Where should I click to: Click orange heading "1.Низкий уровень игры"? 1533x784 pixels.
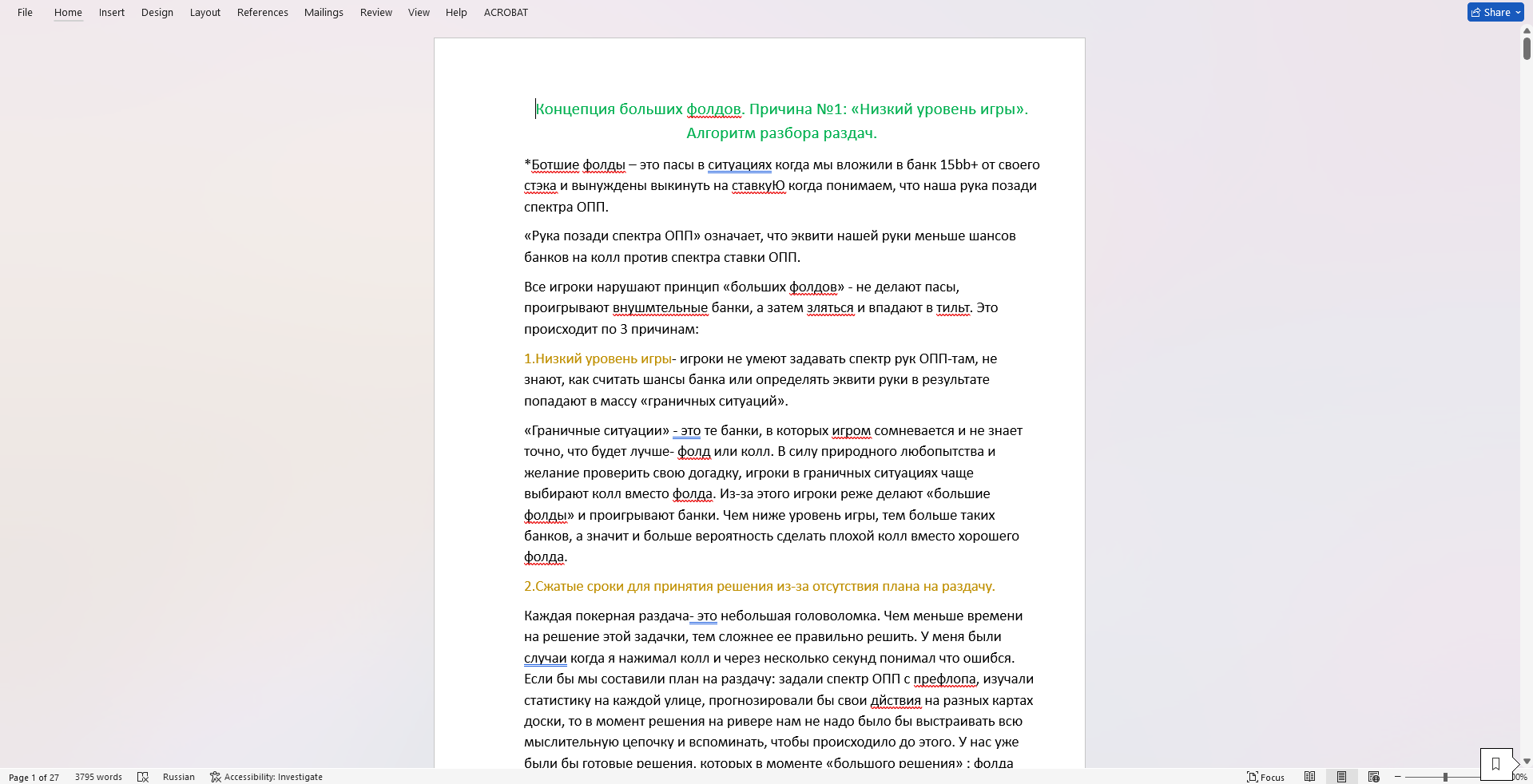[598, 359]
